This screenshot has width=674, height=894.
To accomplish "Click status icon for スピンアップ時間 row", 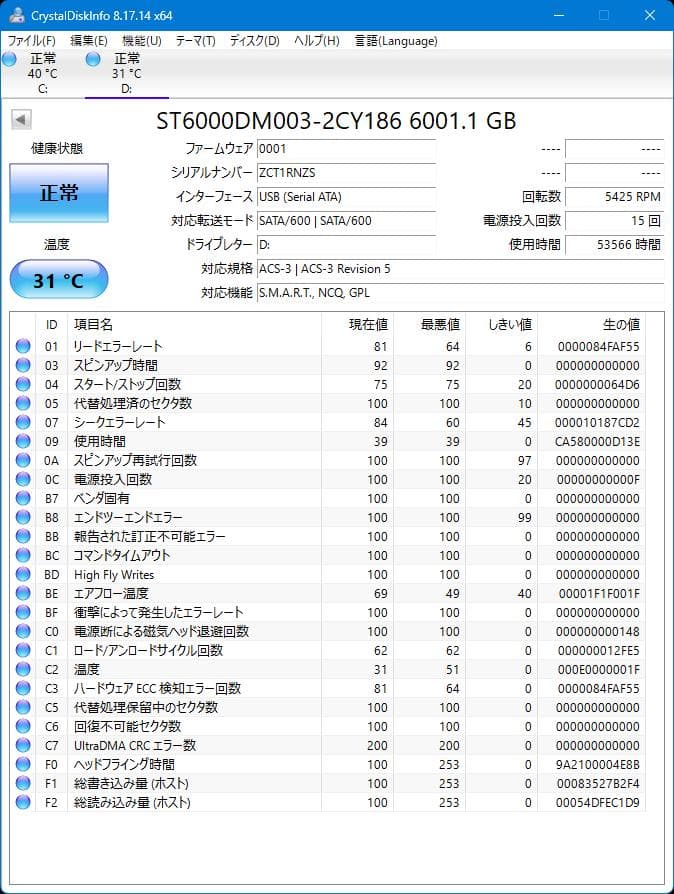I will tap(23, 365).
